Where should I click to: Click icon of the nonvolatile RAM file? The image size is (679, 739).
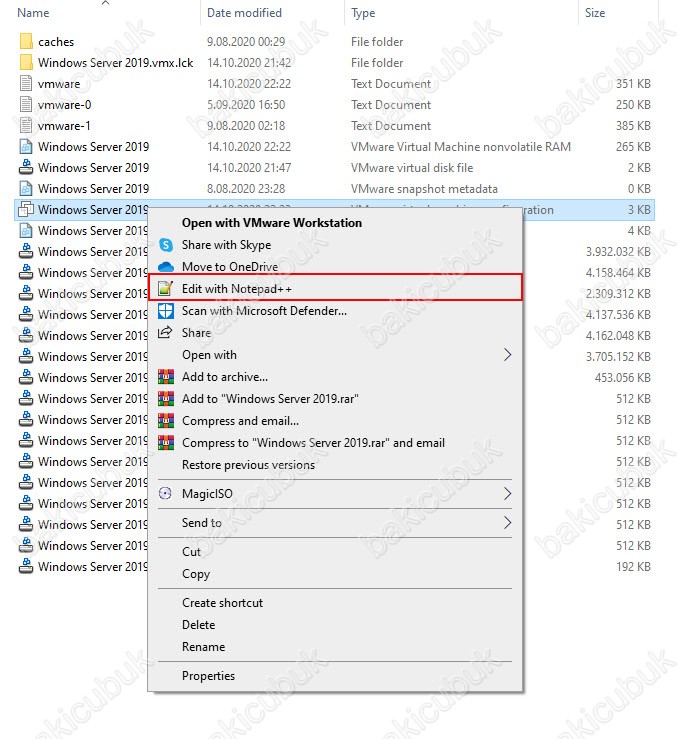click(26, 147)
